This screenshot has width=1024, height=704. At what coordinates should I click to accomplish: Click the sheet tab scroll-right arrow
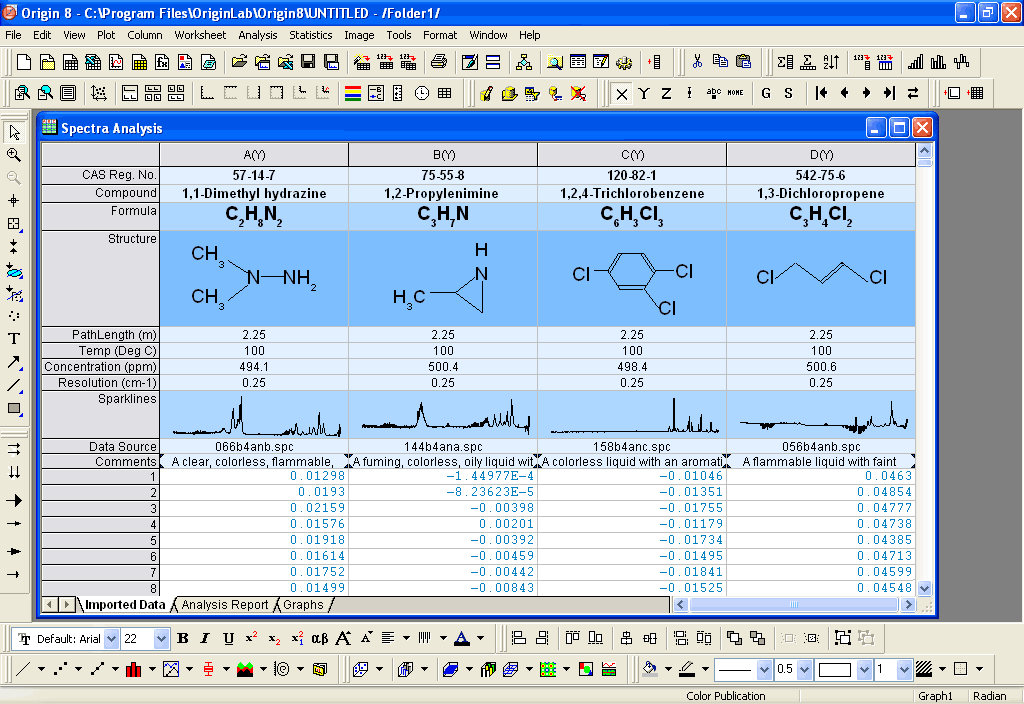click(67, 605)
